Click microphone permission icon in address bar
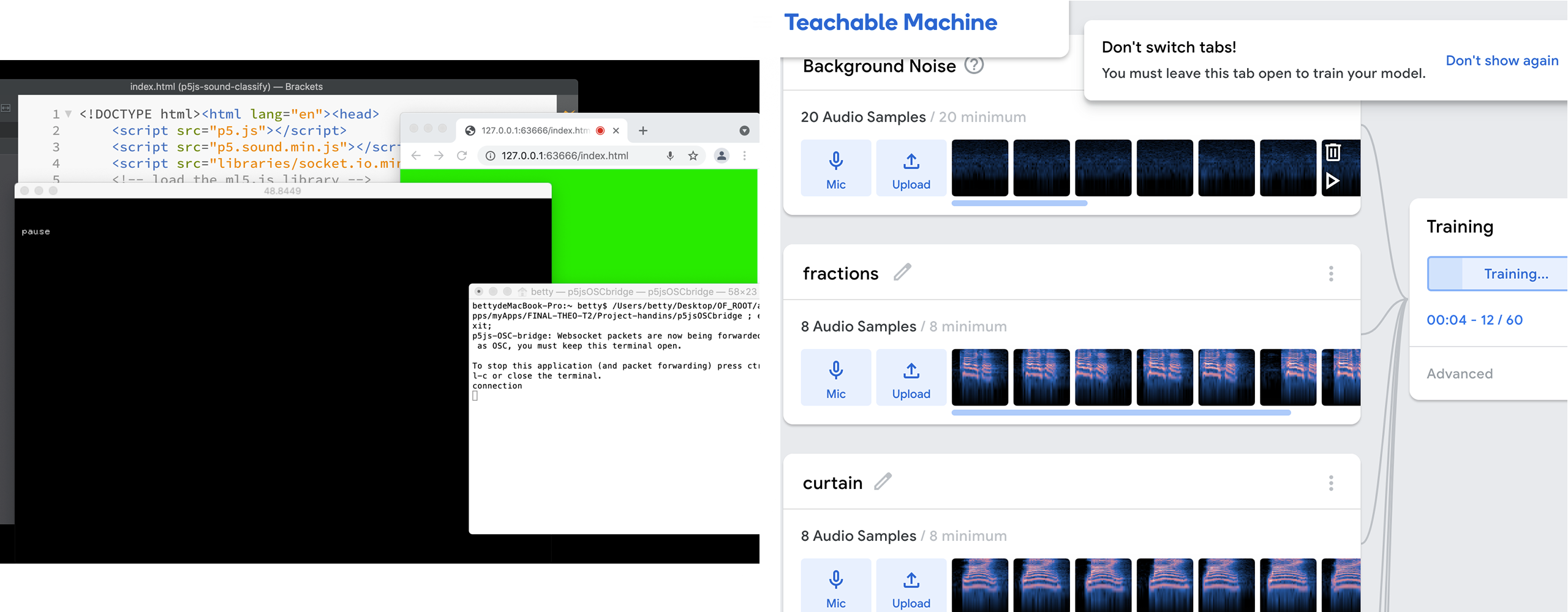 coord(670,156)
